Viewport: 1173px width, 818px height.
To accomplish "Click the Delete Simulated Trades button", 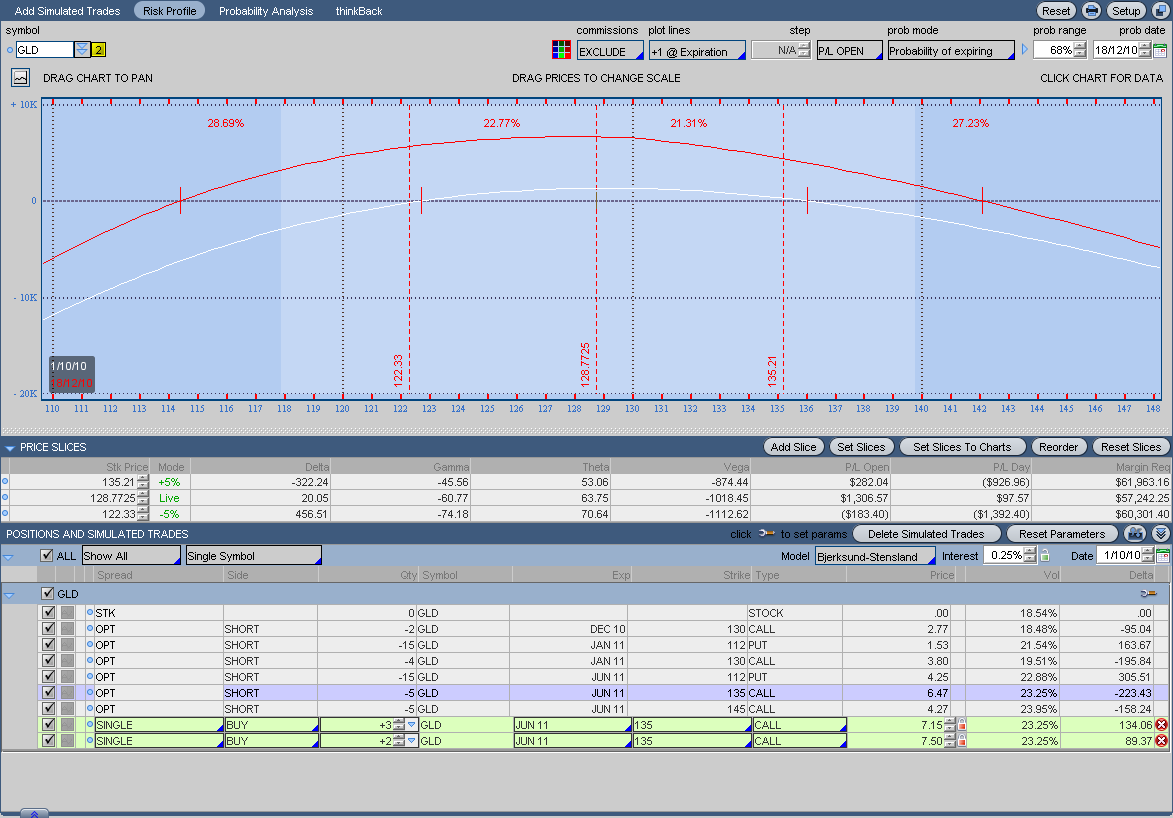I will click(927, 534).
